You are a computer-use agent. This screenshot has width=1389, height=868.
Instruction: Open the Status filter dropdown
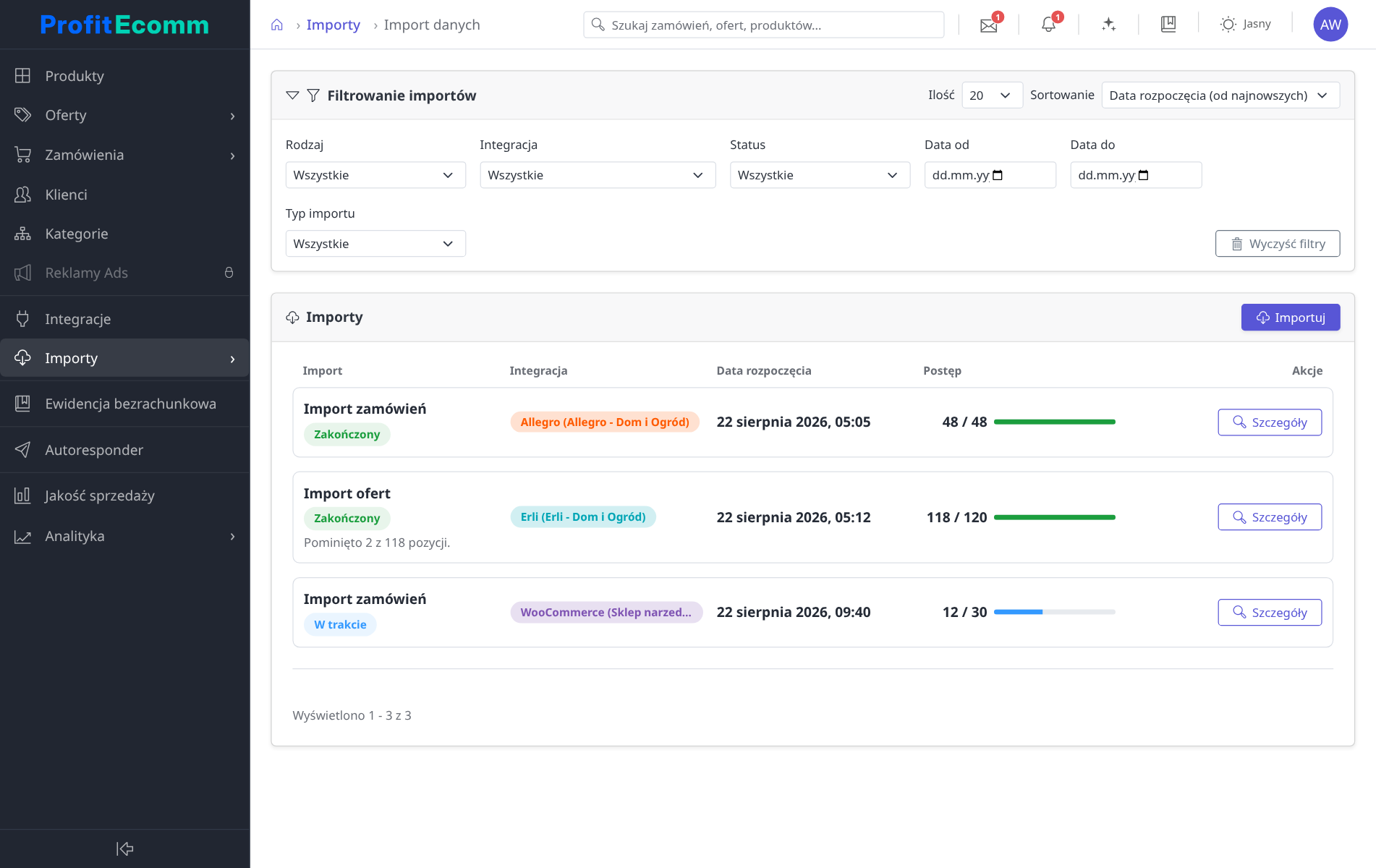(x=820, y=175)
